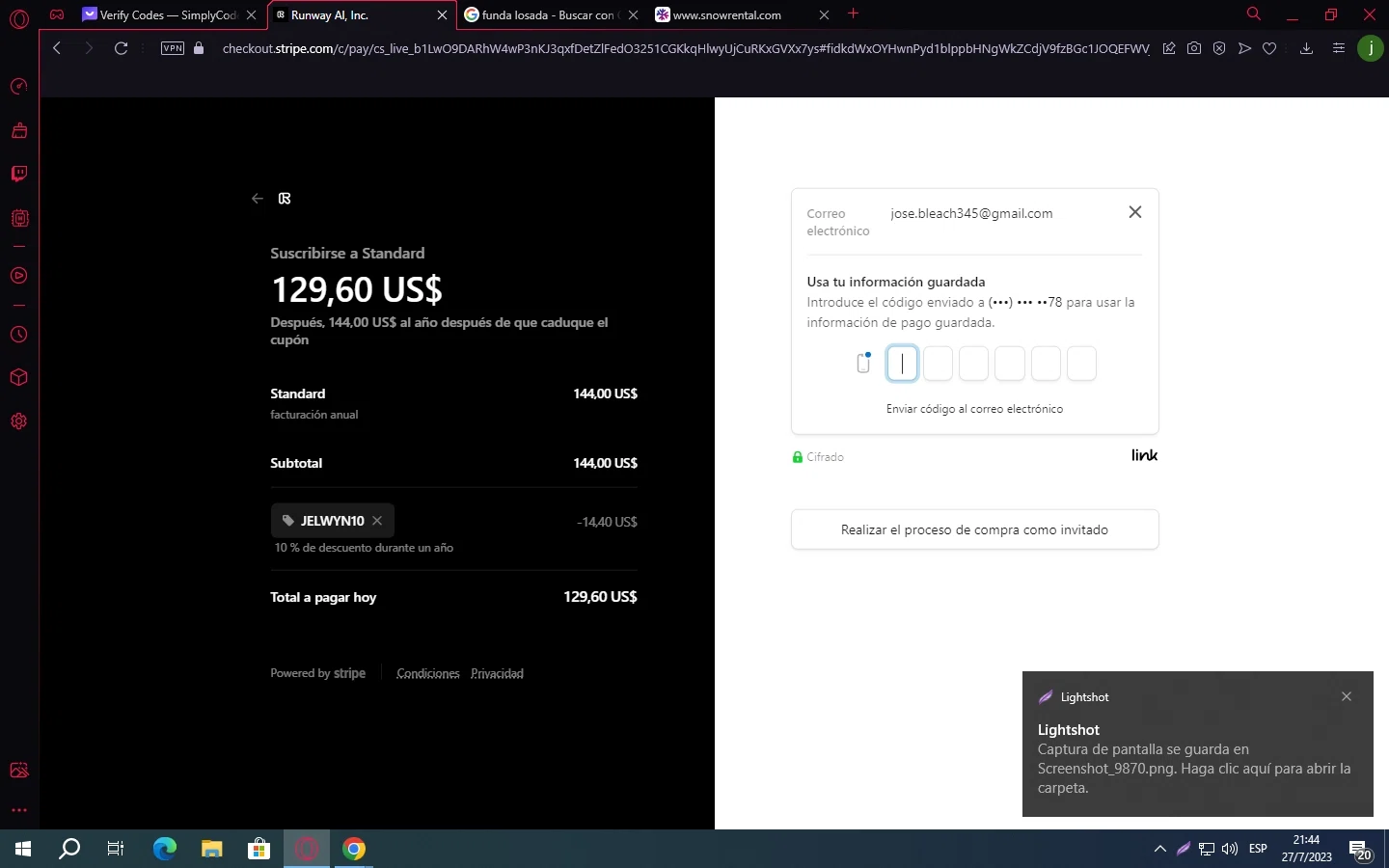This screenshot has height=868, width=1389.
Task: Focus the first verification code digit box
Action: pyautogui.click(x=902, y=364)
